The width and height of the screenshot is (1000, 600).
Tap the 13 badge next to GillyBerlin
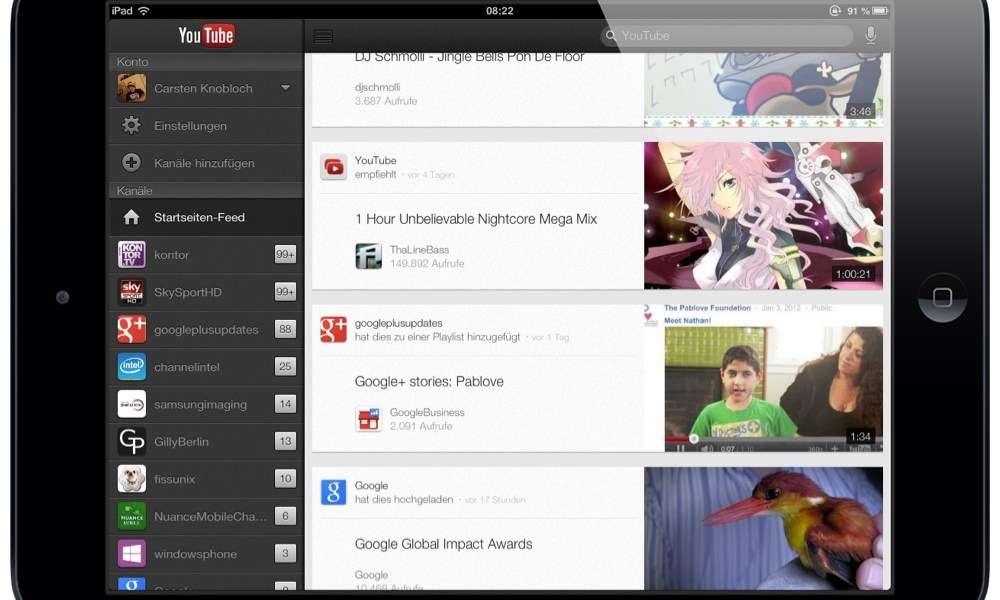[x=285, y=441]
